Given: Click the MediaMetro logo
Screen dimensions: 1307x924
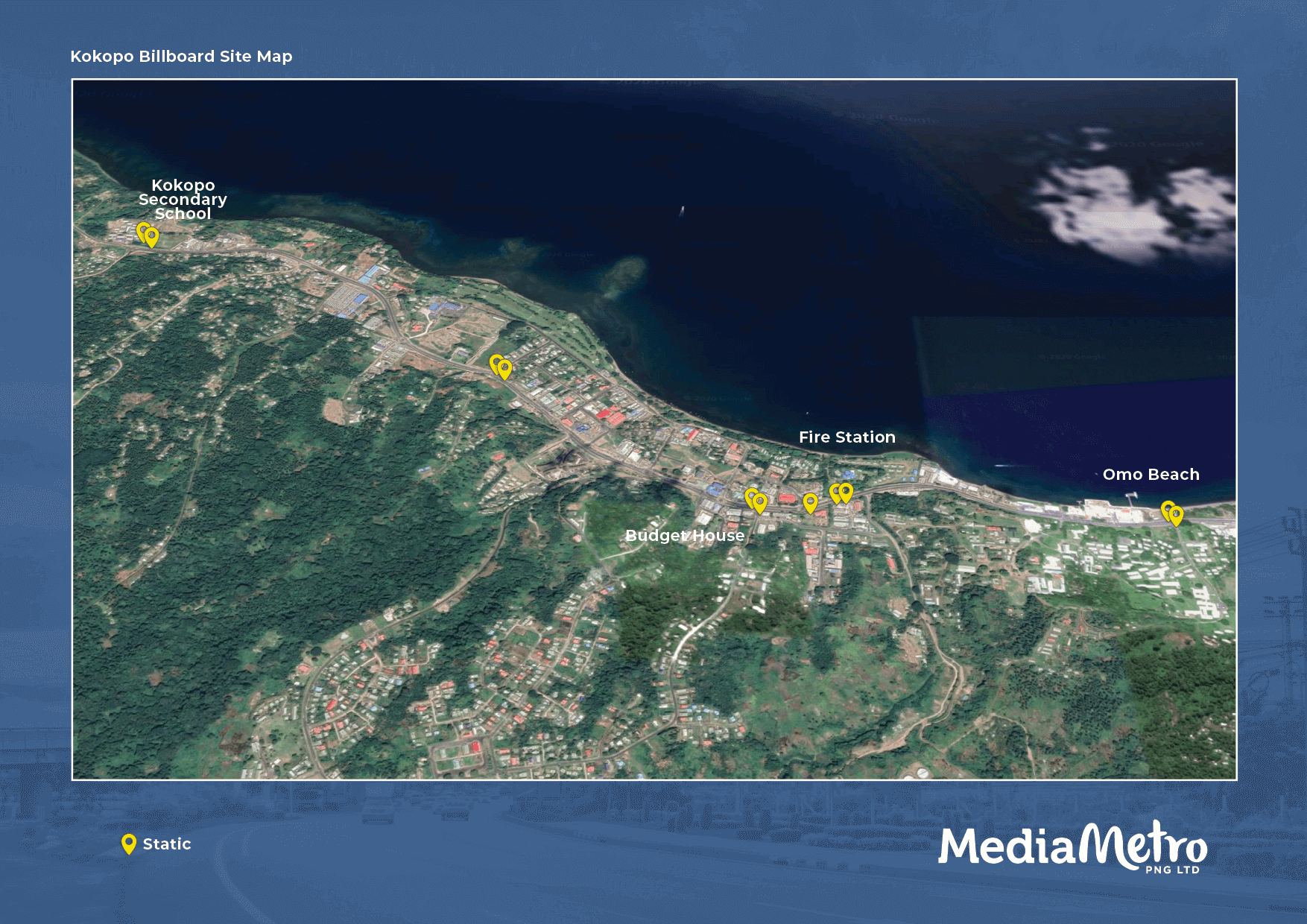Looking at the screenshot, I should 1072,847.
